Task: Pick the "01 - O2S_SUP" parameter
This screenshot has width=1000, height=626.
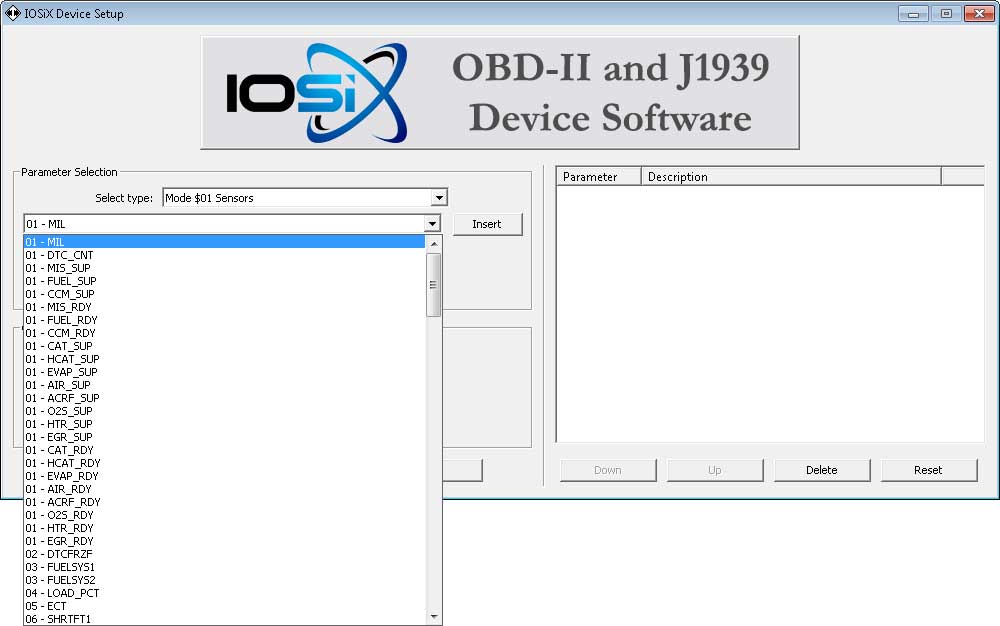Action: point(224,411)
